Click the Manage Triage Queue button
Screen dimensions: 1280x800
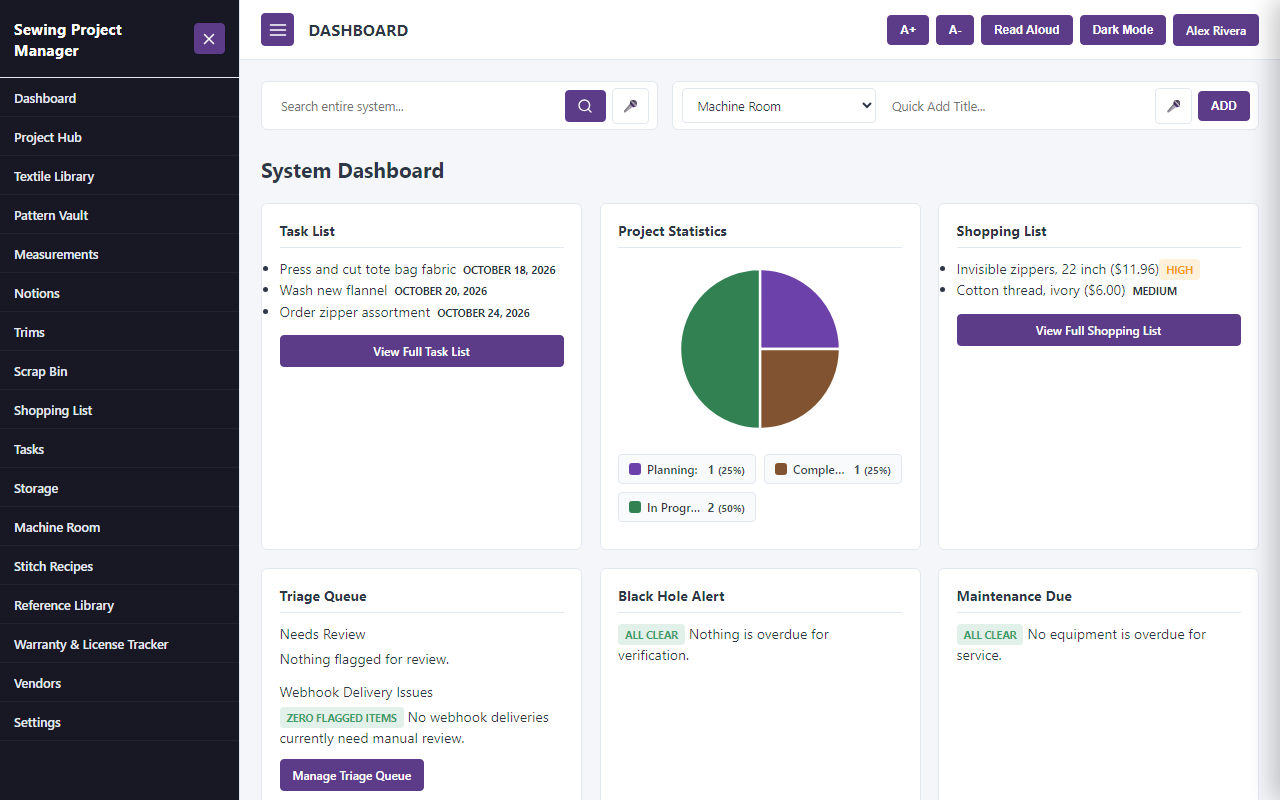(352, 775)
